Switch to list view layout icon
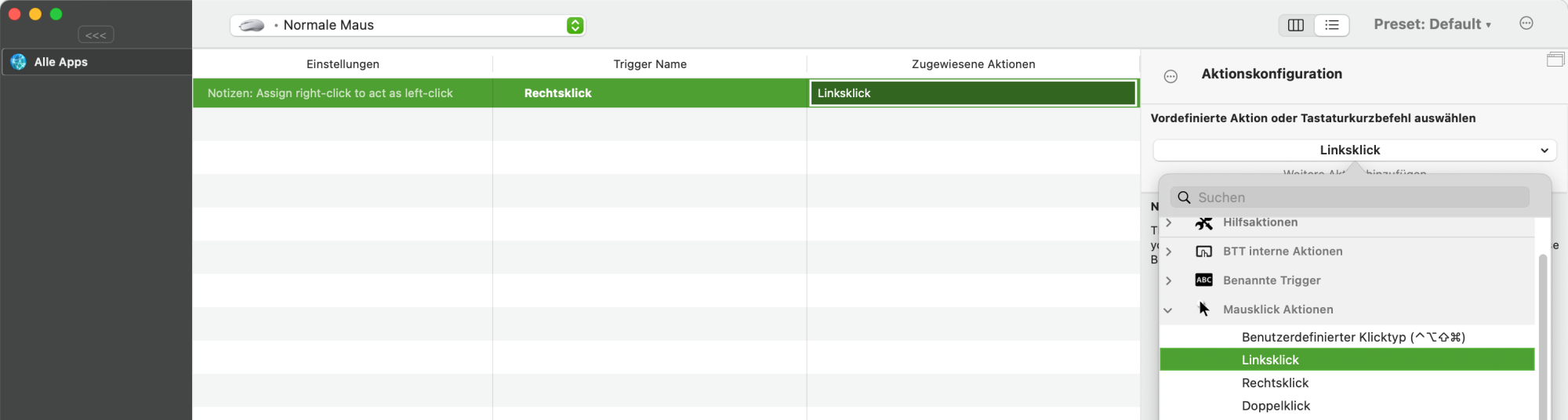Screen dimensions: 1568x420 [x=1331, y=25]
